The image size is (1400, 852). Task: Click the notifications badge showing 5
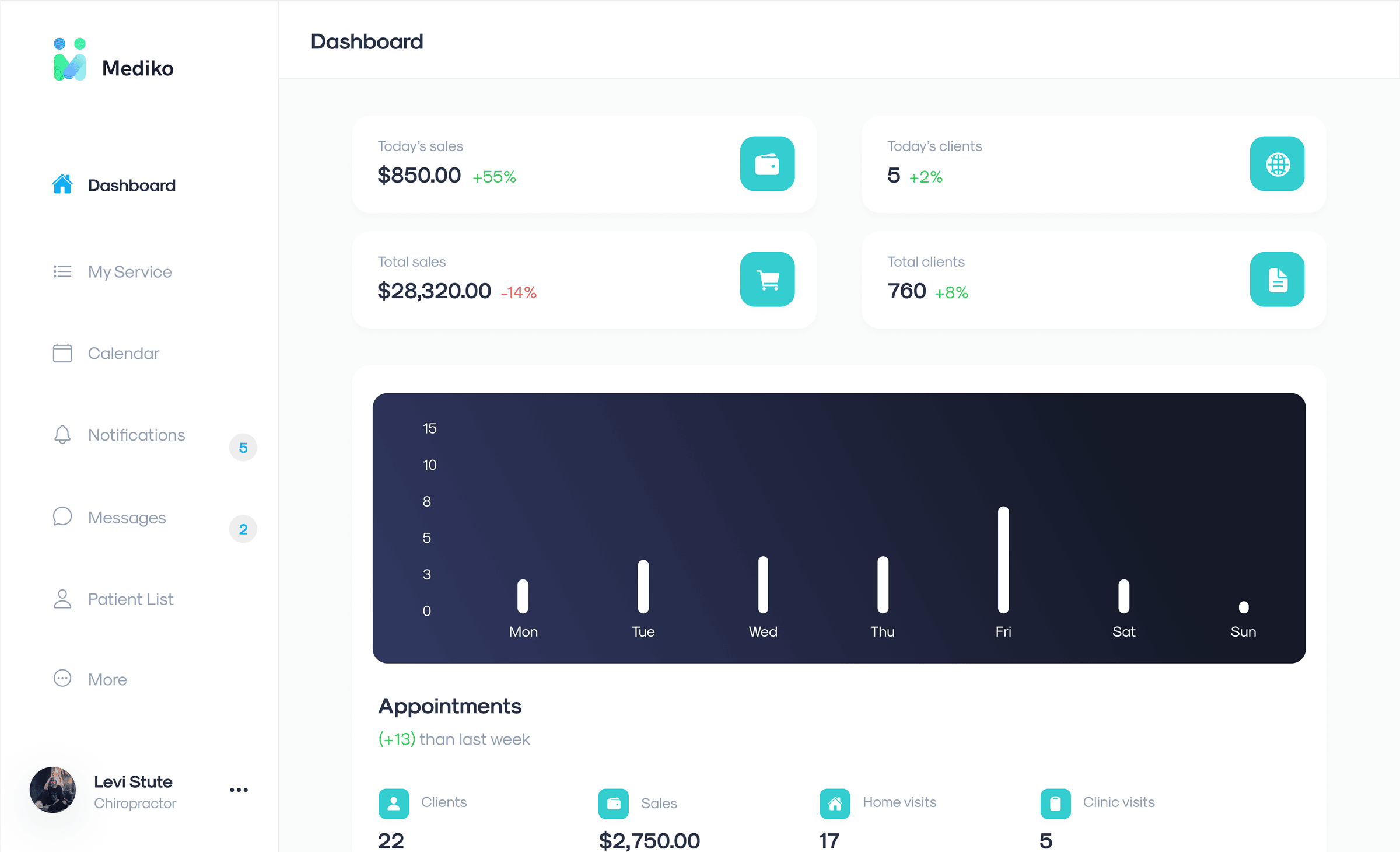pos(243,447)
